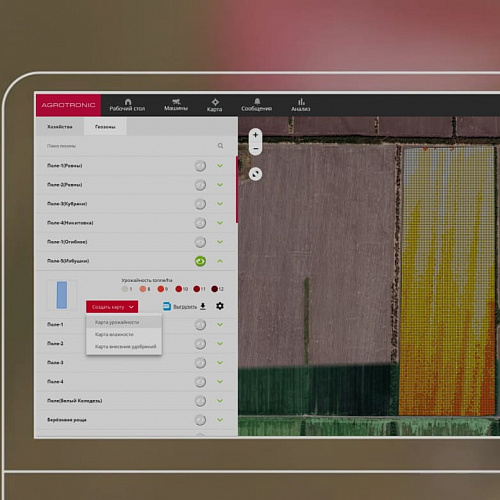Open yield map settings gear
Viewport: 500px width, 500px height.
point(220,306)
